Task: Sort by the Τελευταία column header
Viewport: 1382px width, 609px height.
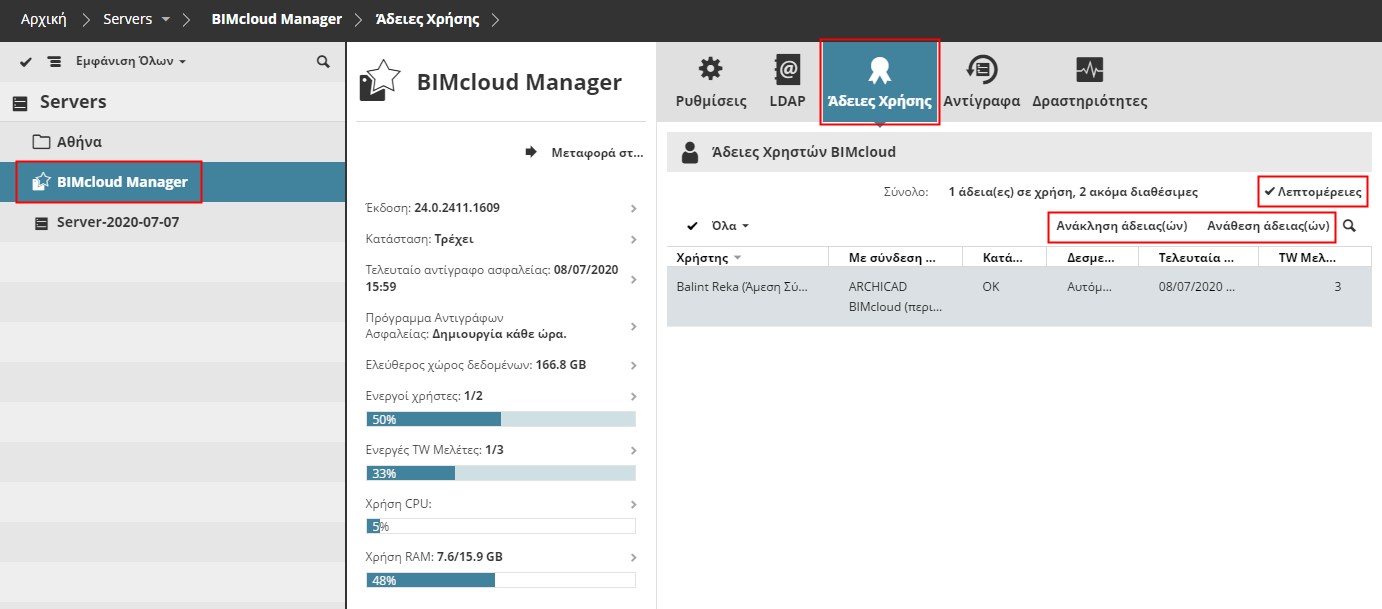Action: click(x=1198, y=257)
